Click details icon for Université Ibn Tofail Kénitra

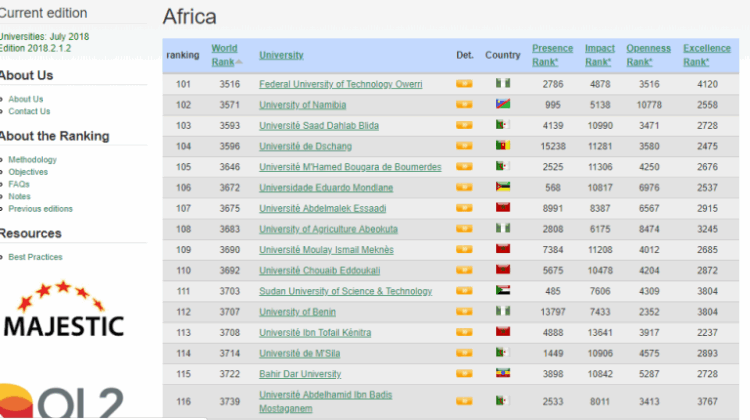464,332
